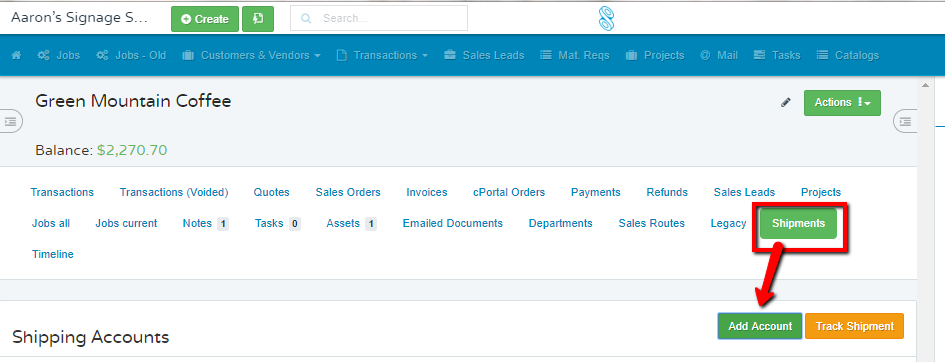
Task: Open Mat. Reqs in the navigation bar
Action: (575, 55)
